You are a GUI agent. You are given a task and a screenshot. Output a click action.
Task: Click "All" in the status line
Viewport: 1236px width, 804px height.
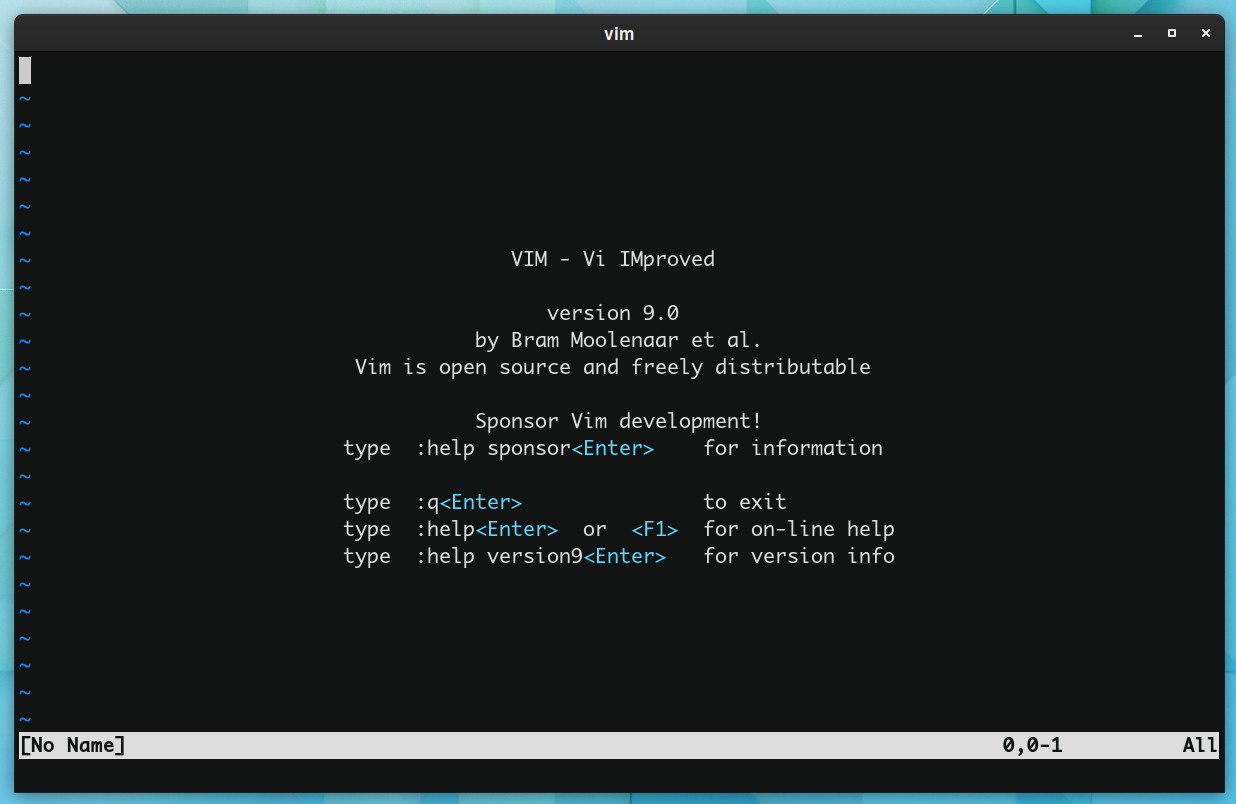coord(1200,745)
